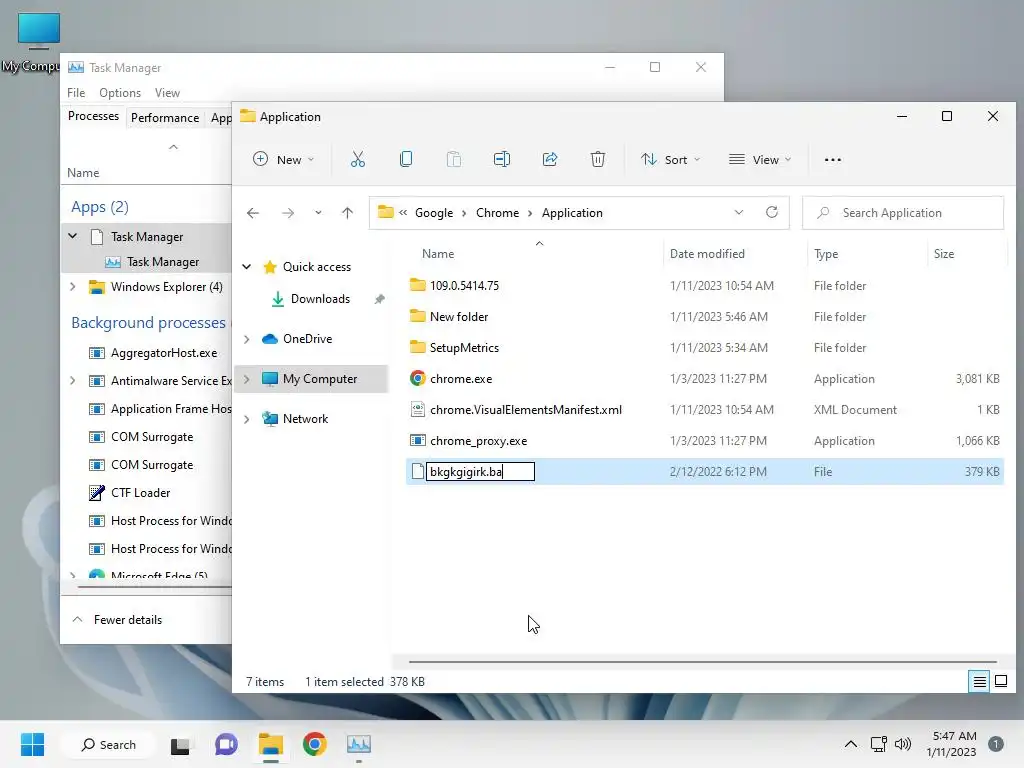1024x768 pixels.
Task: Select Downloads in the navigation pane
Action: tap(320, 299)
